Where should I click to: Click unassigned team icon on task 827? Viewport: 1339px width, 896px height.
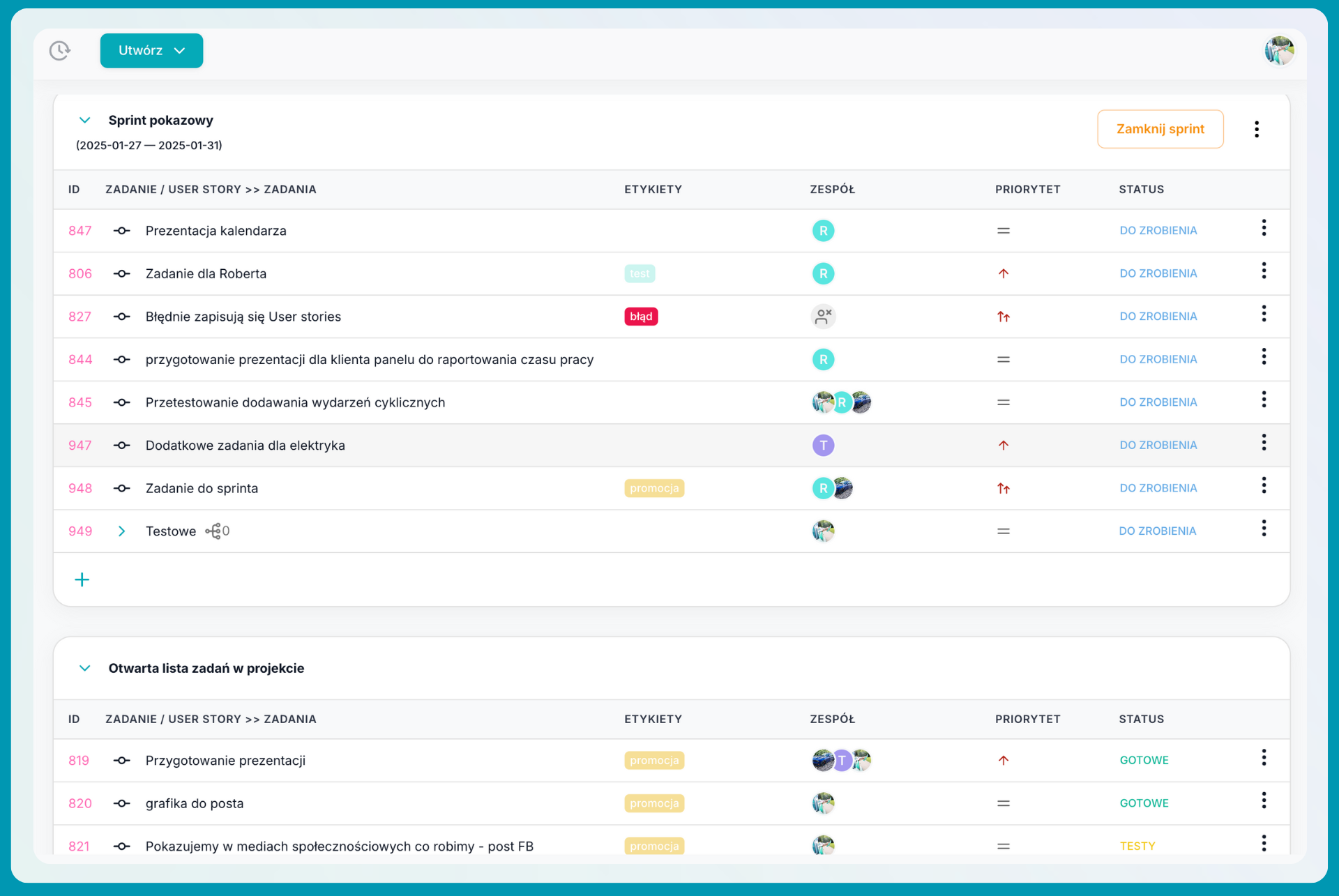point(823,317)
